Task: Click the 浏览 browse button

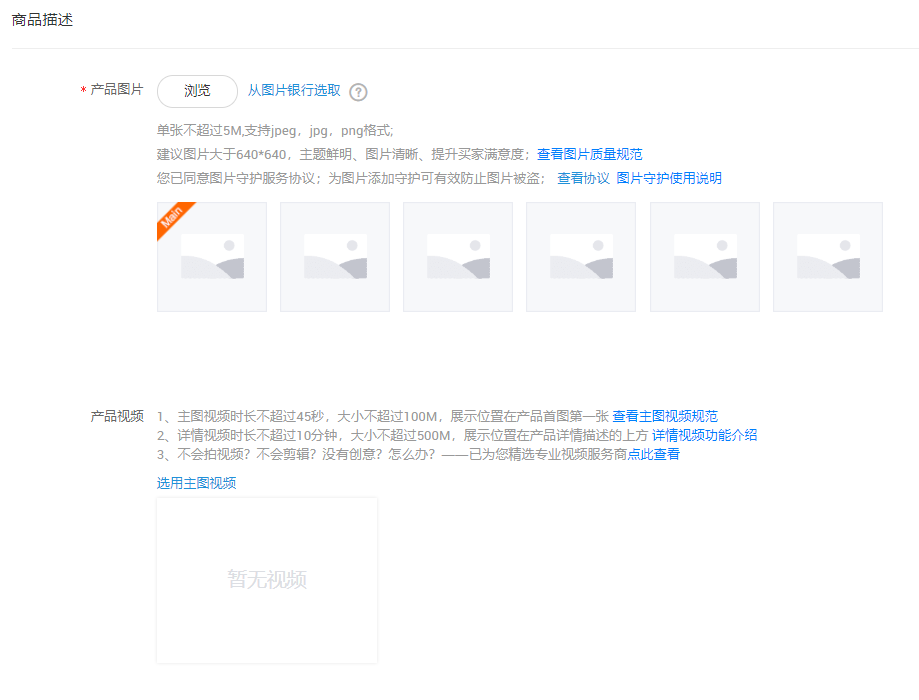Action: [x=196, y=91]
